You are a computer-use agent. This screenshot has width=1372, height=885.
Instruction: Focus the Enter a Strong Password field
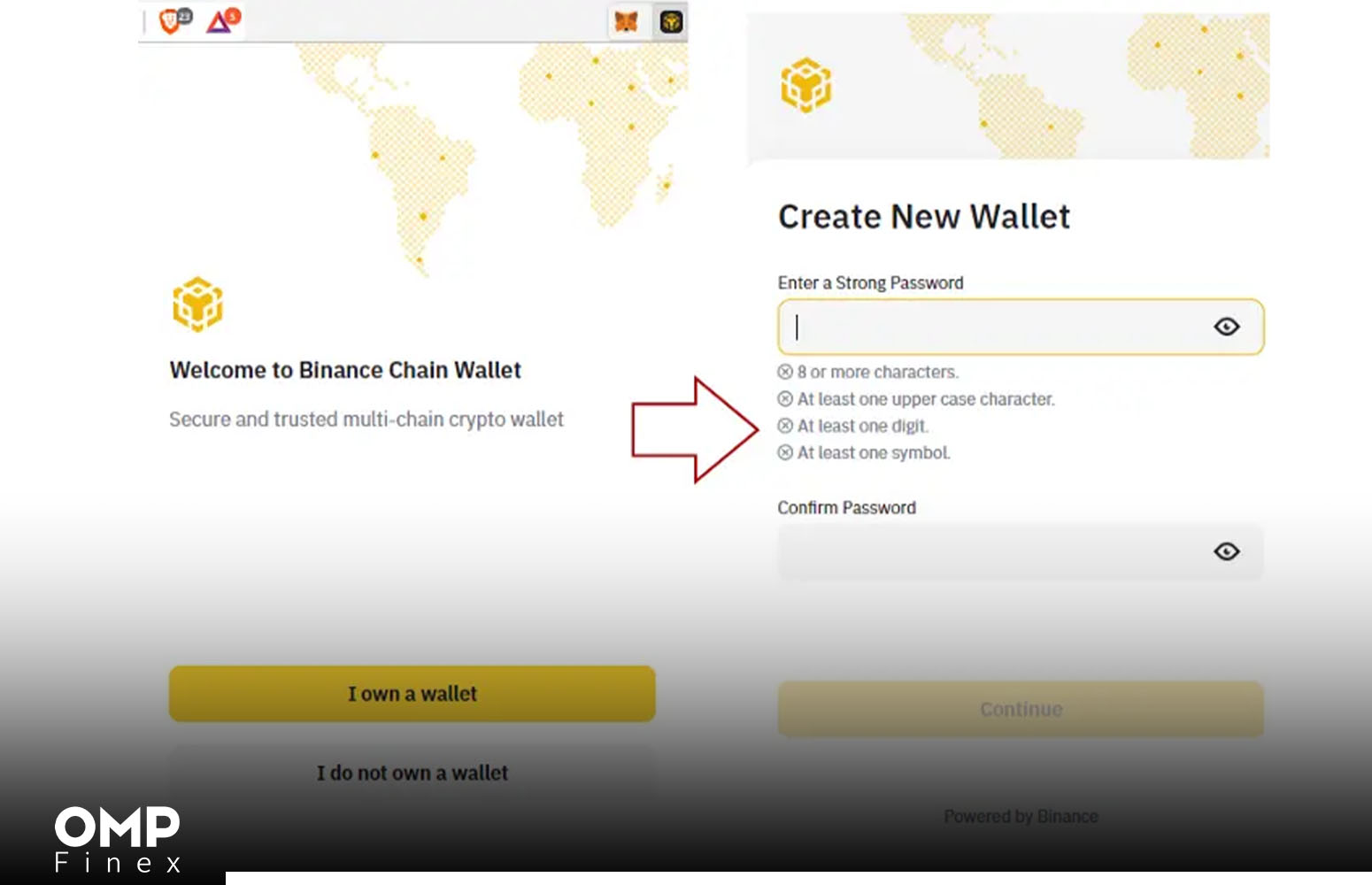pos(1021,327)
